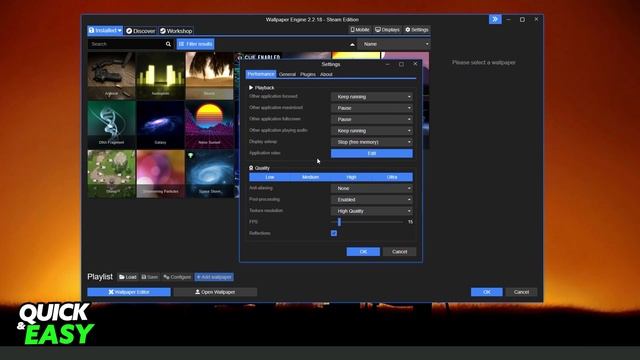Viewport: 640px width, 360px height.
Task: Click the FPS slider handle
Action: click(x=339, y=222)
